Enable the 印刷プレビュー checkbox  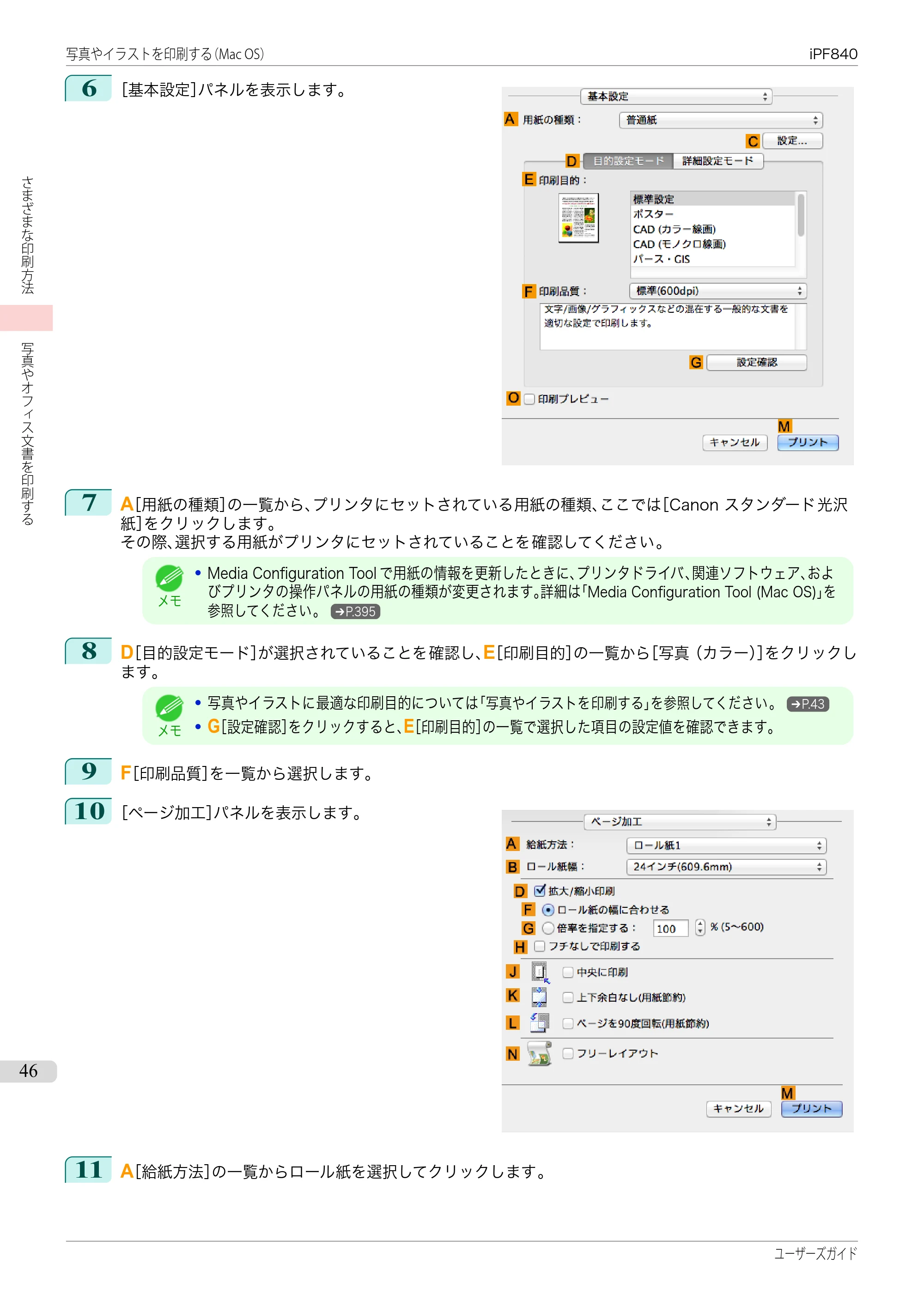pos(529,399)
